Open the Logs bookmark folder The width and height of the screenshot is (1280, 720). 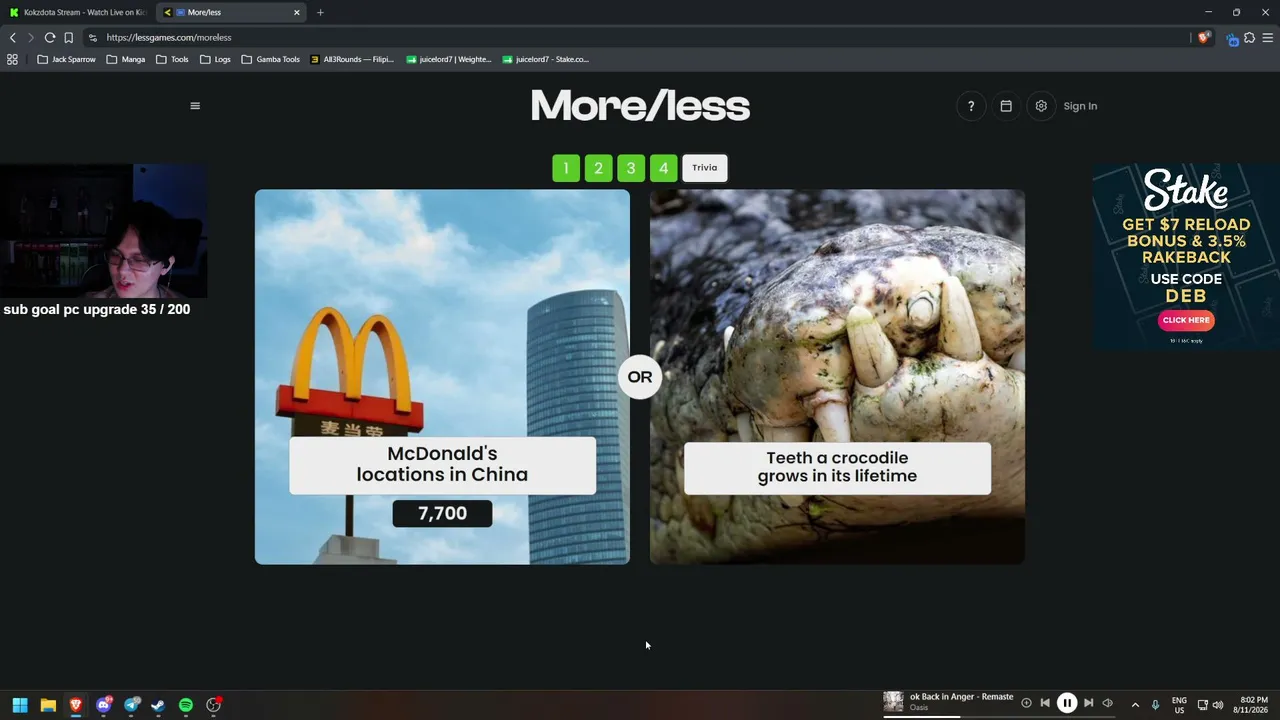click(215, 59)
